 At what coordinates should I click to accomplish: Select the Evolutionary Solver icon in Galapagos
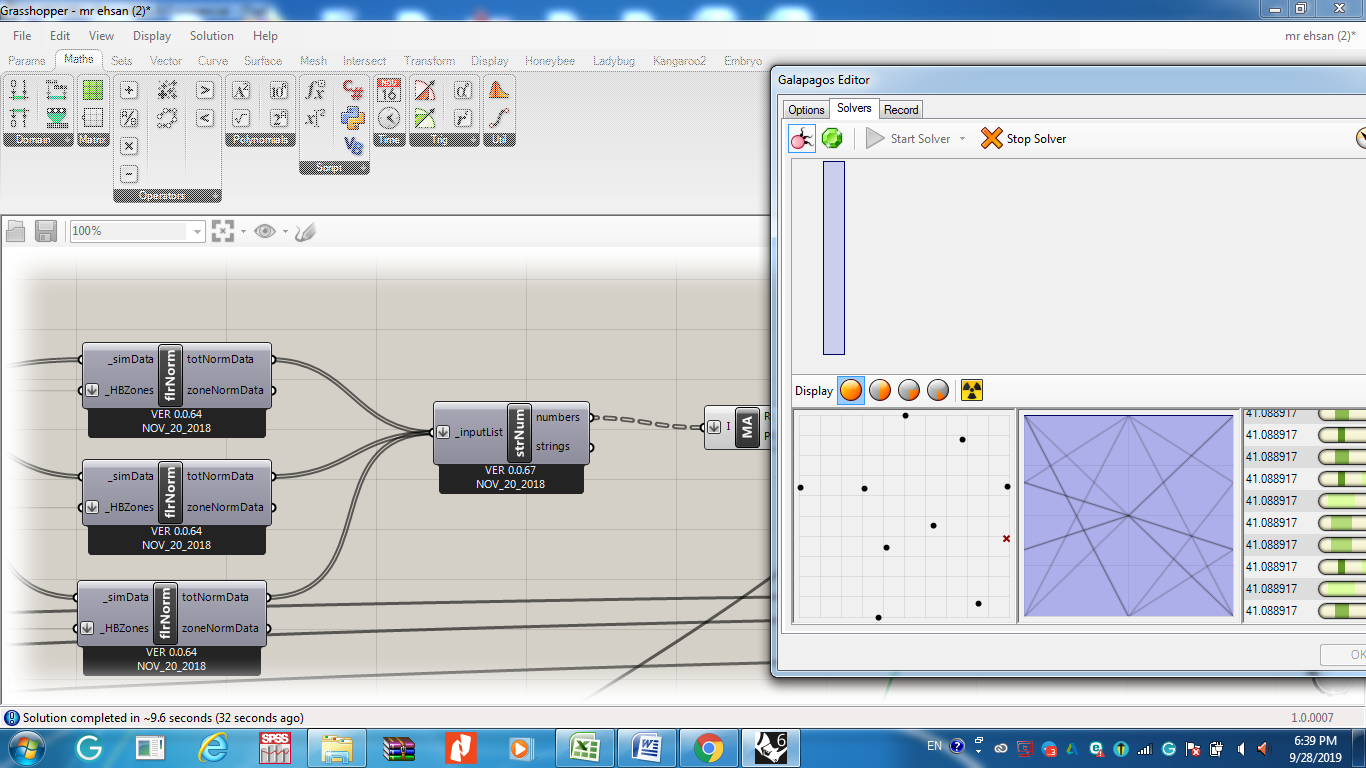pos(801,139)
